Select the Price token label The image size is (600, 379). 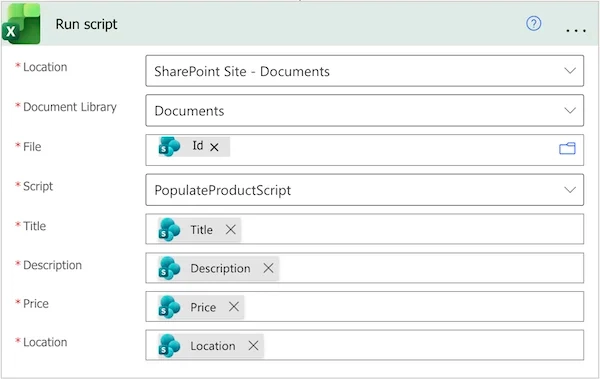point(203,307)
